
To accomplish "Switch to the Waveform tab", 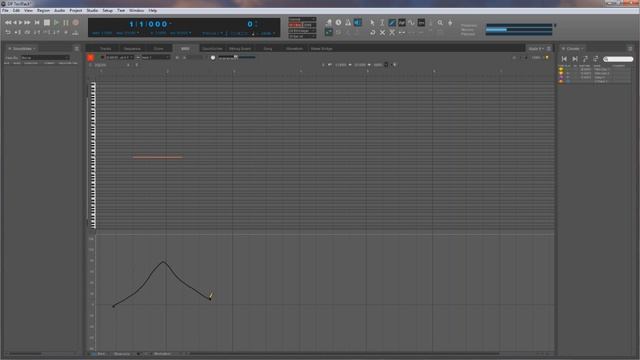I will click(294, 49).
